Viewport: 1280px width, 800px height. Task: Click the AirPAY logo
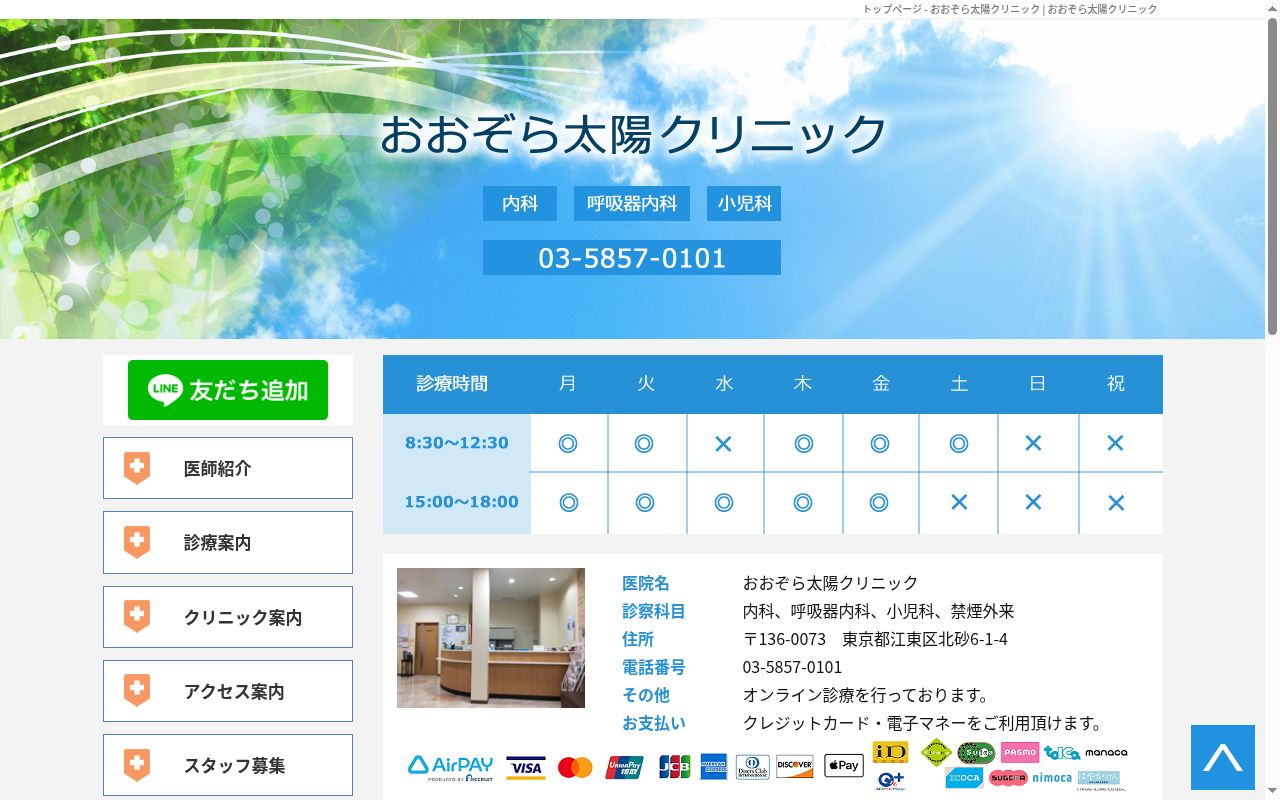[450, 767]
